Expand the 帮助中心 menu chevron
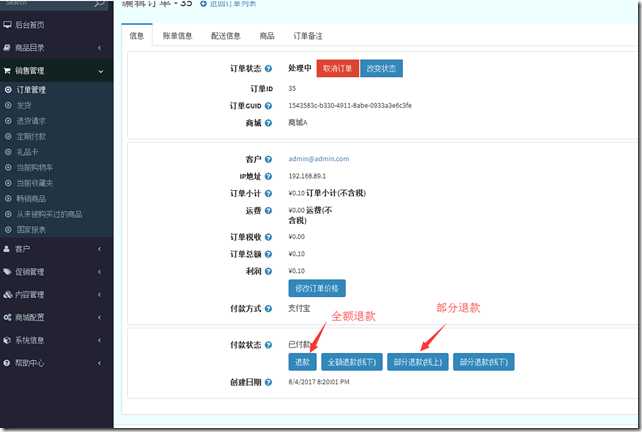The width and height of the screenshot is (642, 432). point(99,363)
